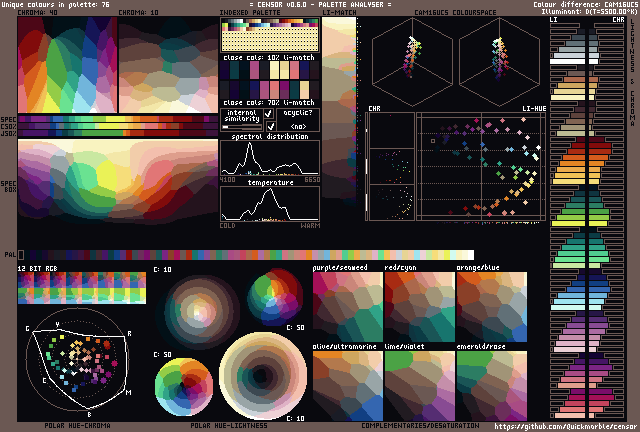The height and width of the screenshot is (432, 640).
Task: Click the '6650' value under the spectral graph
Action: [312, 180]
